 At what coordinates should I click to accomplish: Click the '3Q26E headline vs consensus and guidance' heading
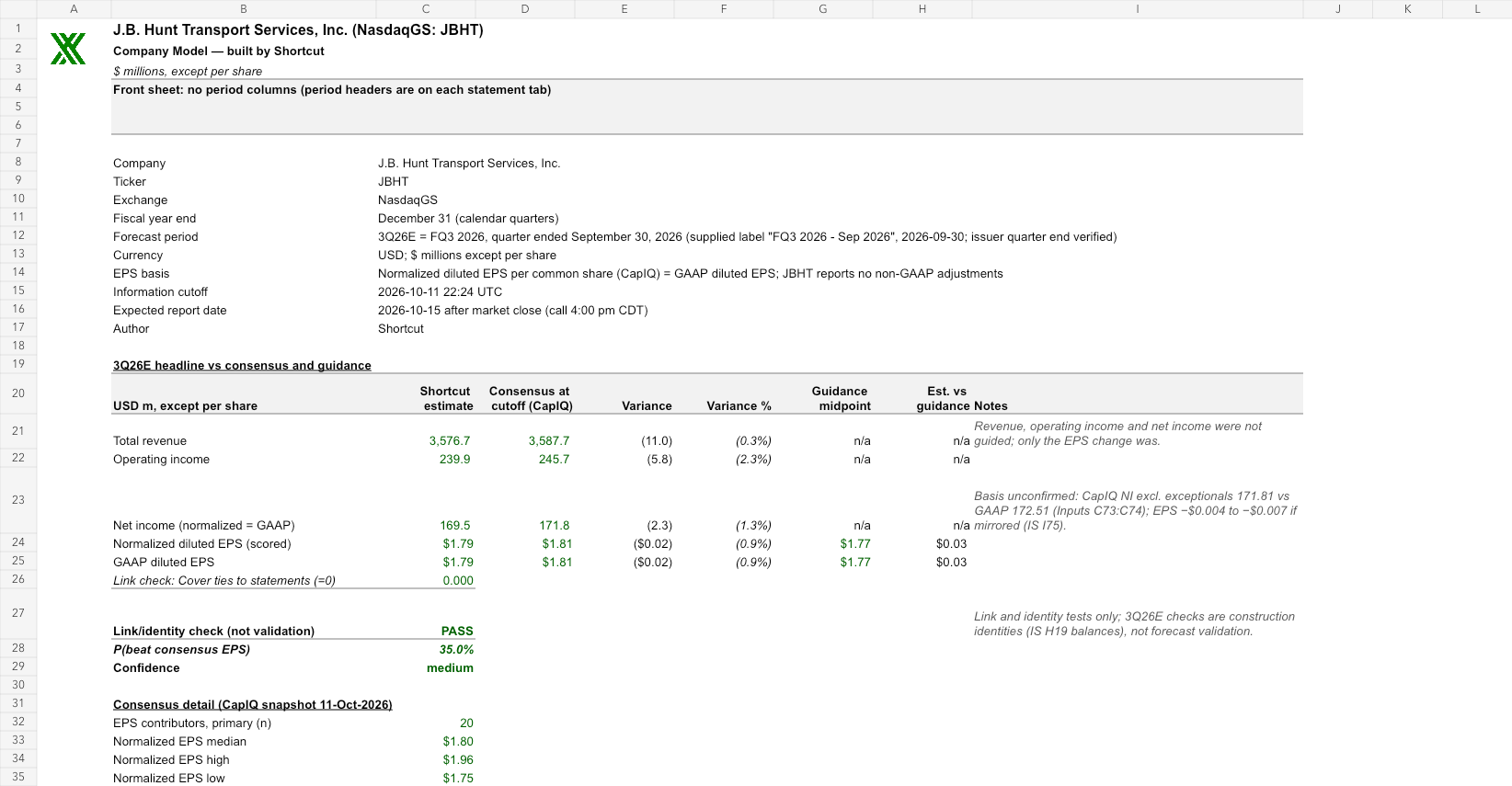click(242, 366)
